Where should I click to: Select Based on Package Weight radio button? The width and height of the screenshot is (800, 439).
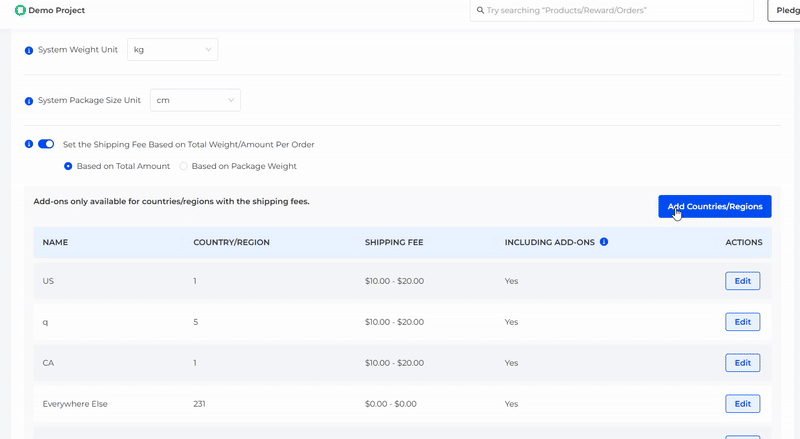(182, 166)
